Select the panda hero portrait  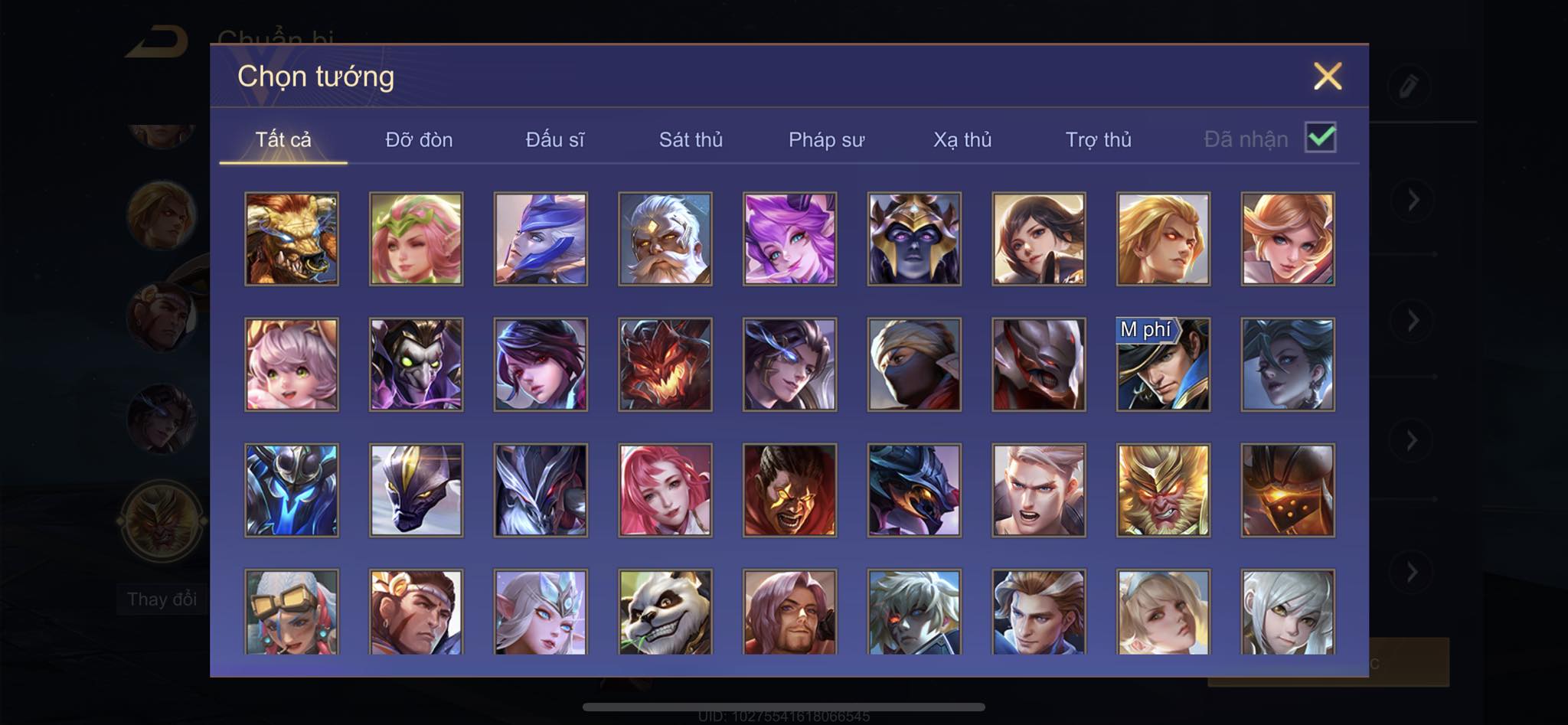pyautogui.click(x=665, y=612)
